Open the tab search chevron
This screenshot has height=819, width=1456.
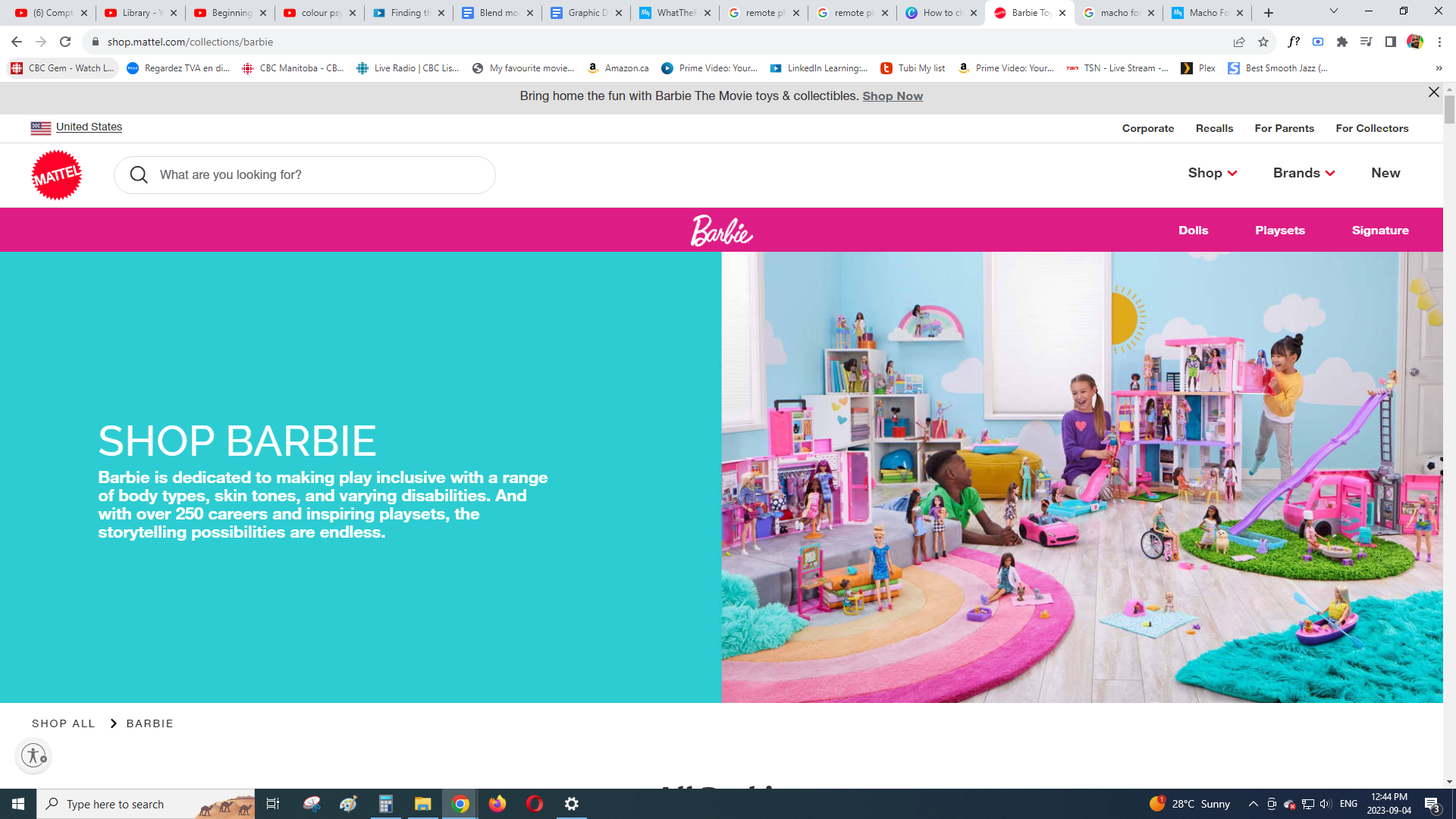pos(1333,11)
